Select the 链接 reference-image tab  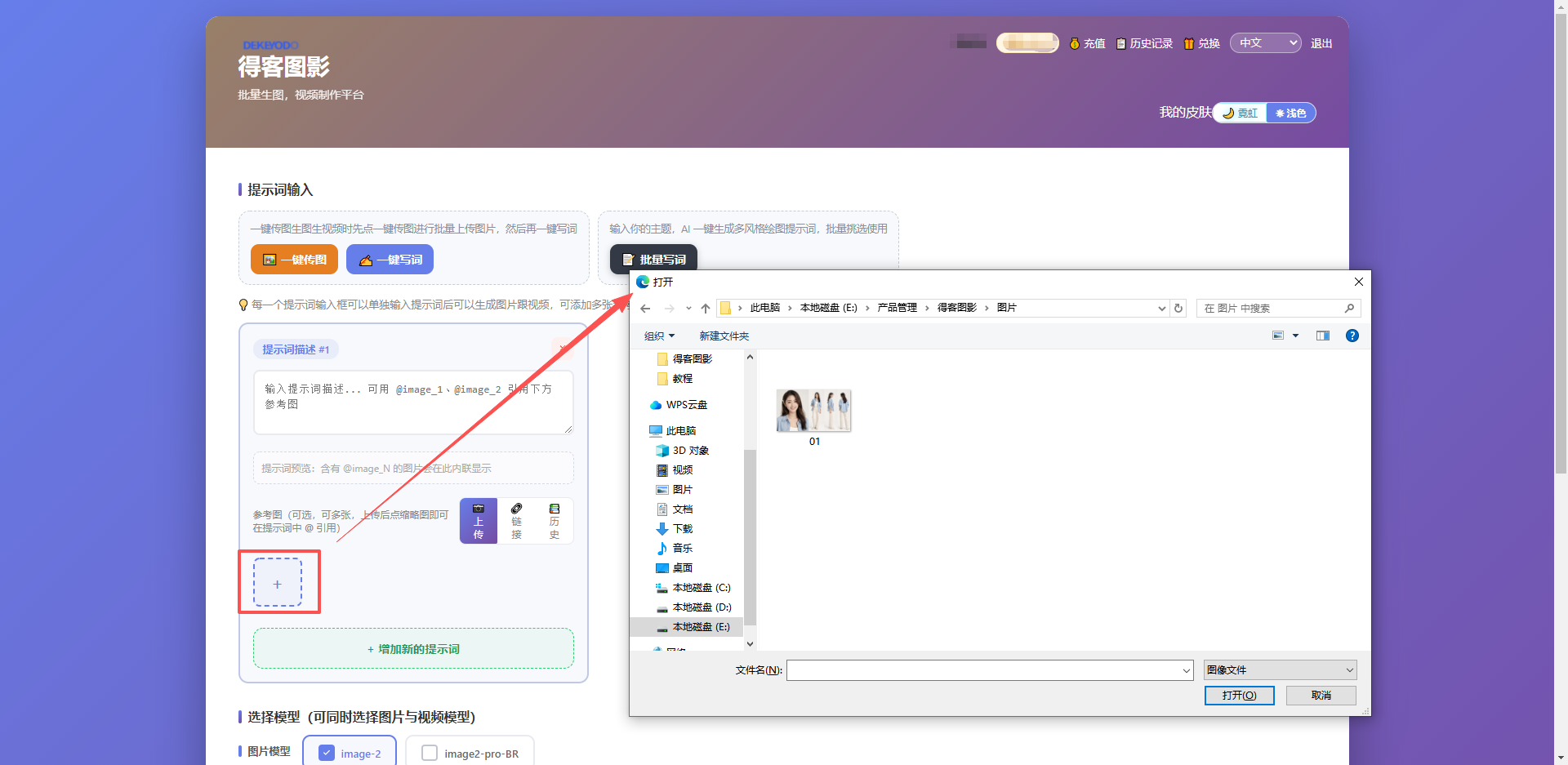(516, 521)
